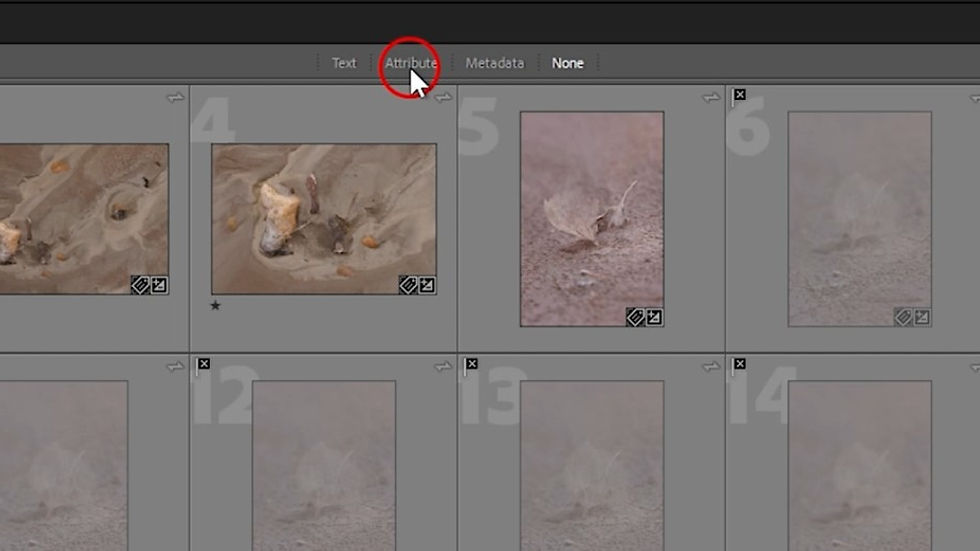Viewport: 980px width, 551px height.
Task: Click develop badge on leftmost top-row photo
Action: [x=159, y=285]
